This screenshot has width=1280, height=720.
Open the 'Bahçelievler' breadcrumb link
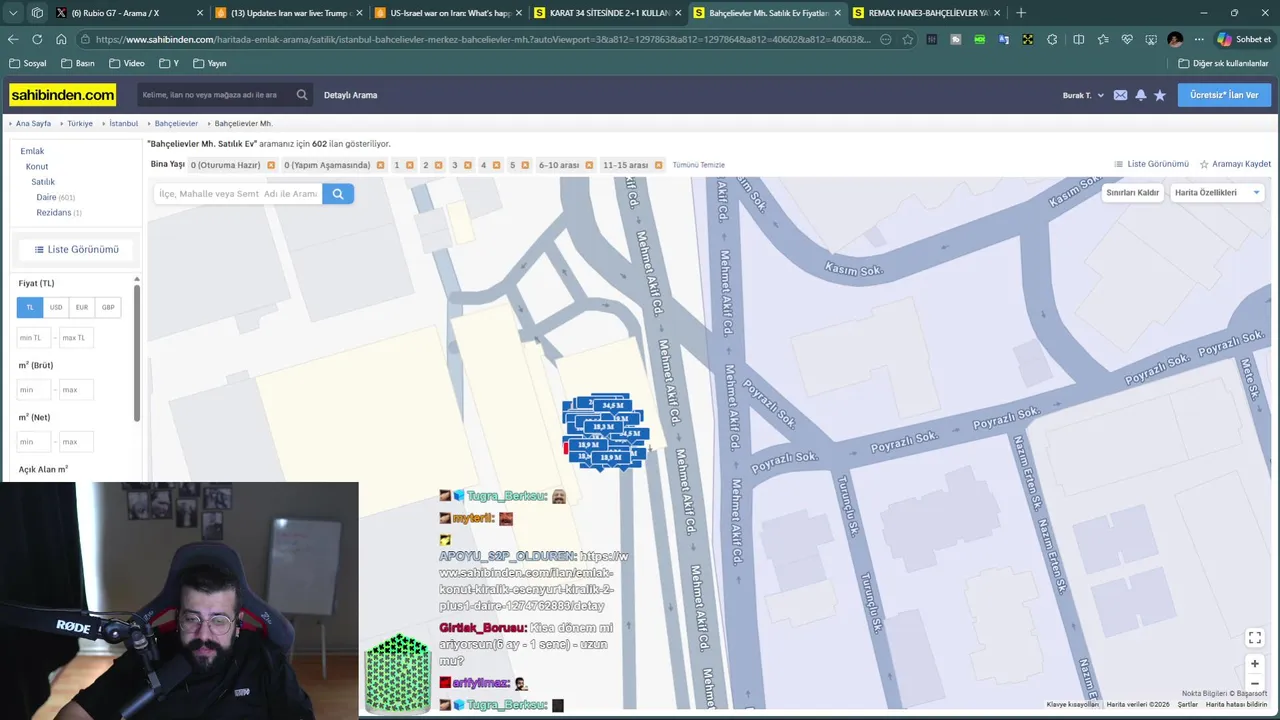click(176, 123)
